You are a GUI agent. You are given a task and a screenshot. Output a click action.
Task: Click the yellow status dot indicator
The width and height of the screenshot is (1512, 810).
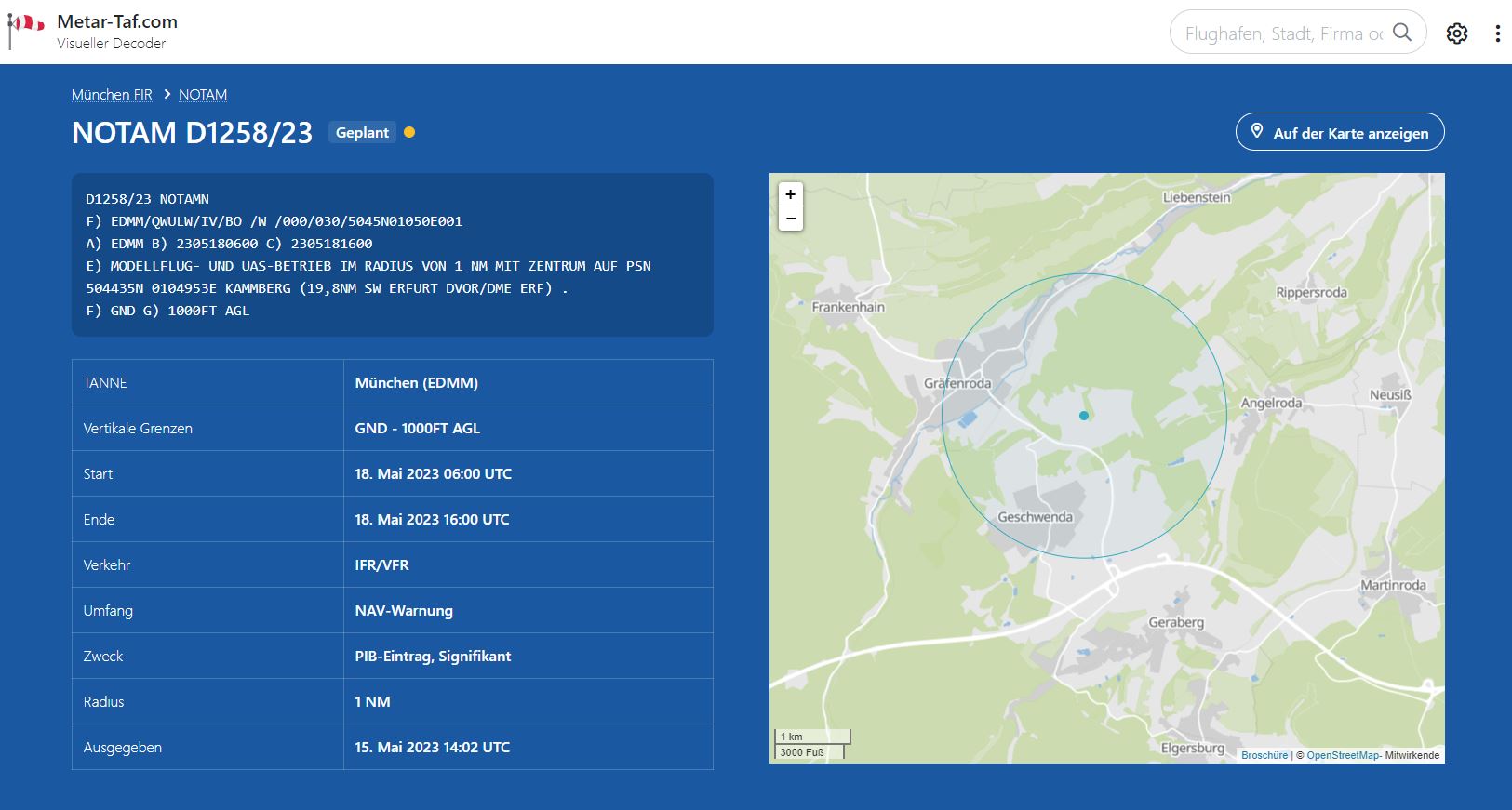click(x=409, y=132)
